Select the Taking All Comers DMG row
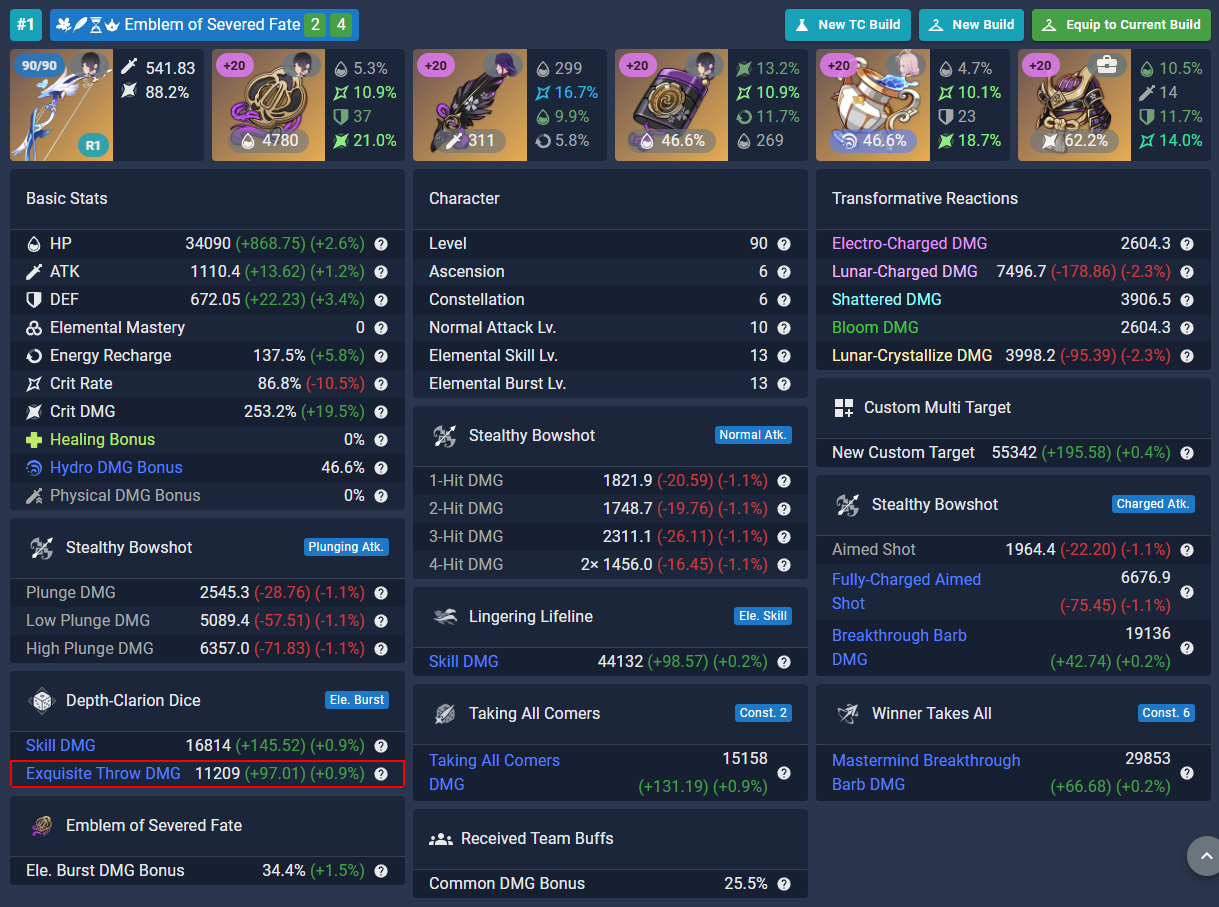The height and width of the screenshot is (907, 1219). (610, 773)
